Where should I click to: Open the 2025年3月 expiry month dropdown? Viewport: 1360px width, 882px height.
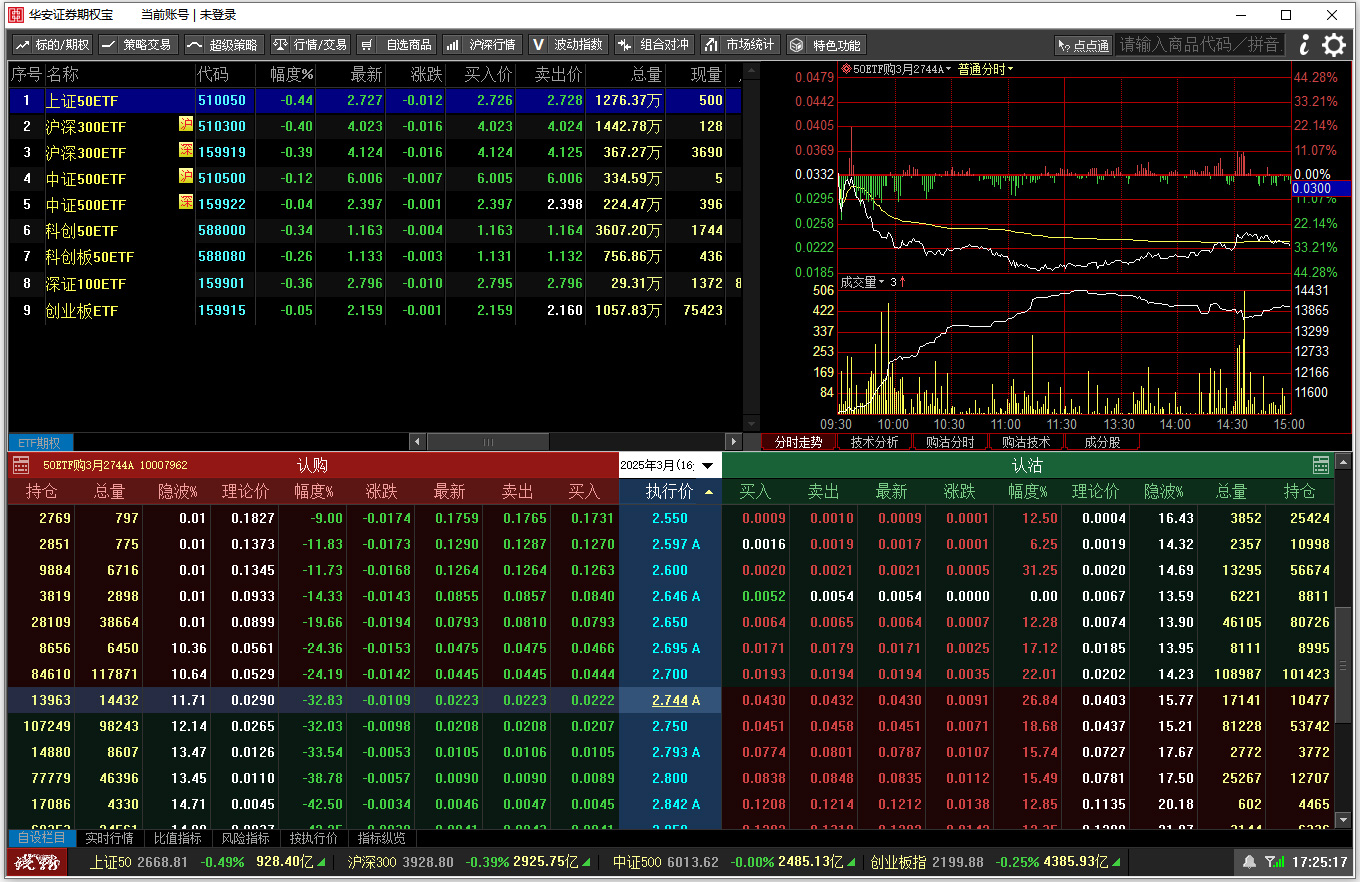(x=670, y=465)
